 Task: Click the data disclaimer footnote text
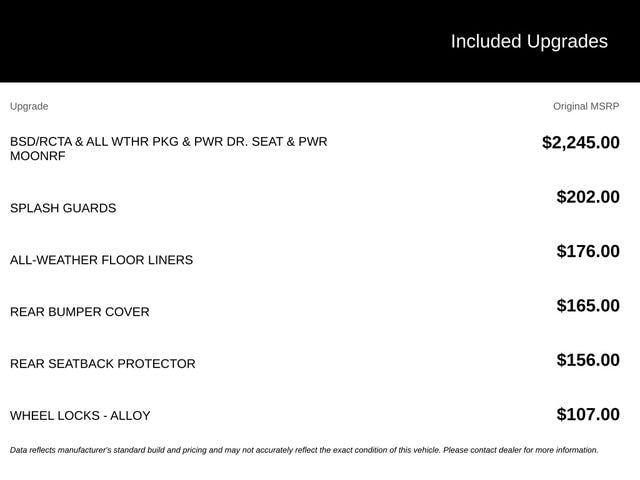click(x=304, y=450)
